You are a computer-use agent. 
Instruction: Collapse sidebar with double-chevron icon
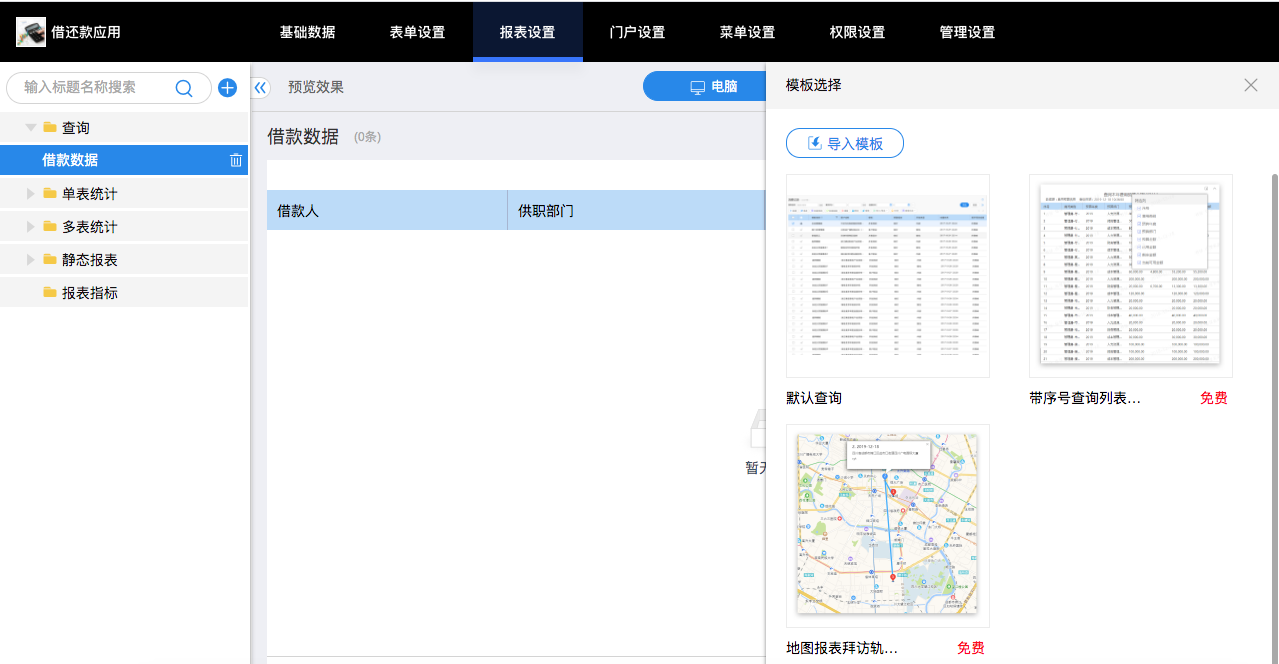click(x=260, y=88)
